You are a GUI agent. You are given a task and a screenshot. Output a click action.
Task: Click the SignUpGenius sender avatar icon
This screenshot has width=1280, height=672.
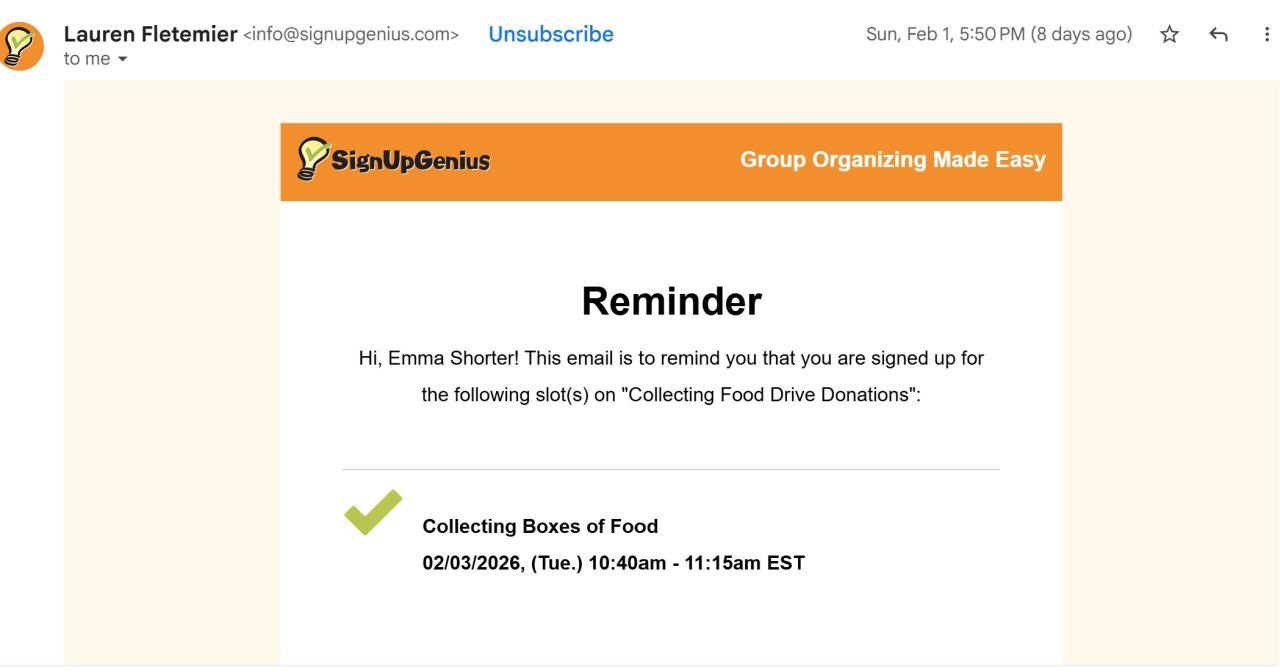[22, 46]
